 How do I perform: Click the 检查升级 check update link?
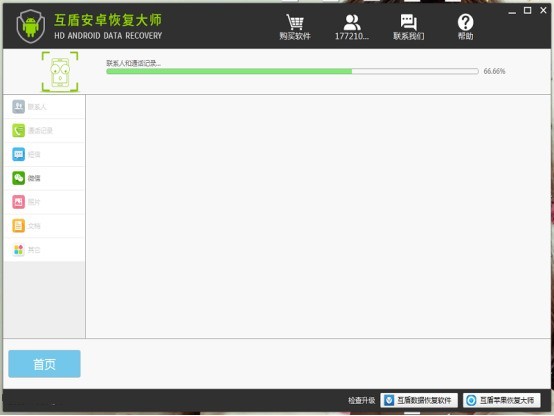(x=361, y=400)
